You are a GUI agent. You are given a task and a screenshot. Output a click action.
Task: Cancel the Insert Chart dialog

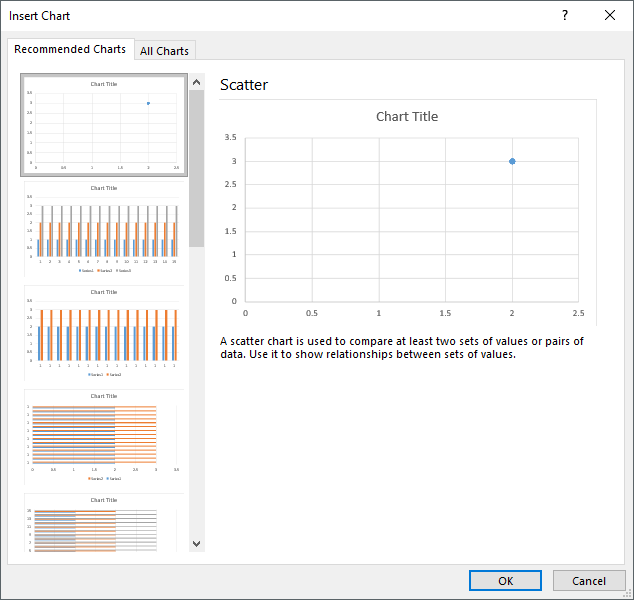pos(589,581)
